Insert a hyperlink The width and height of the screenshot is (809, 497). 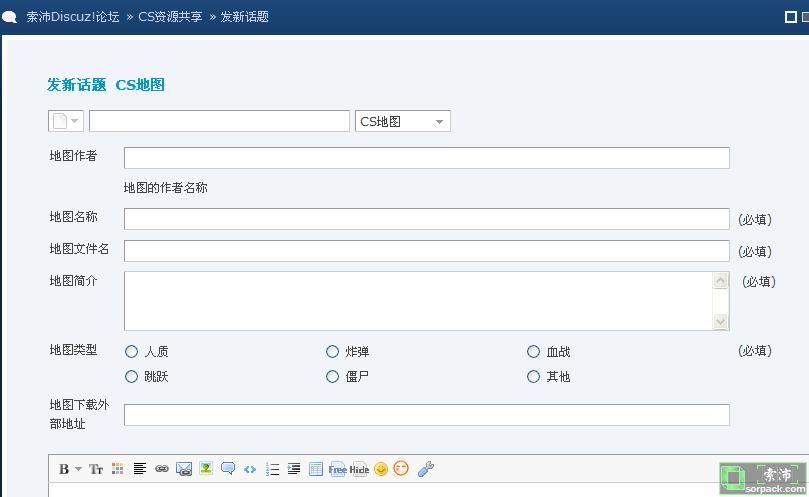point(162,469)
